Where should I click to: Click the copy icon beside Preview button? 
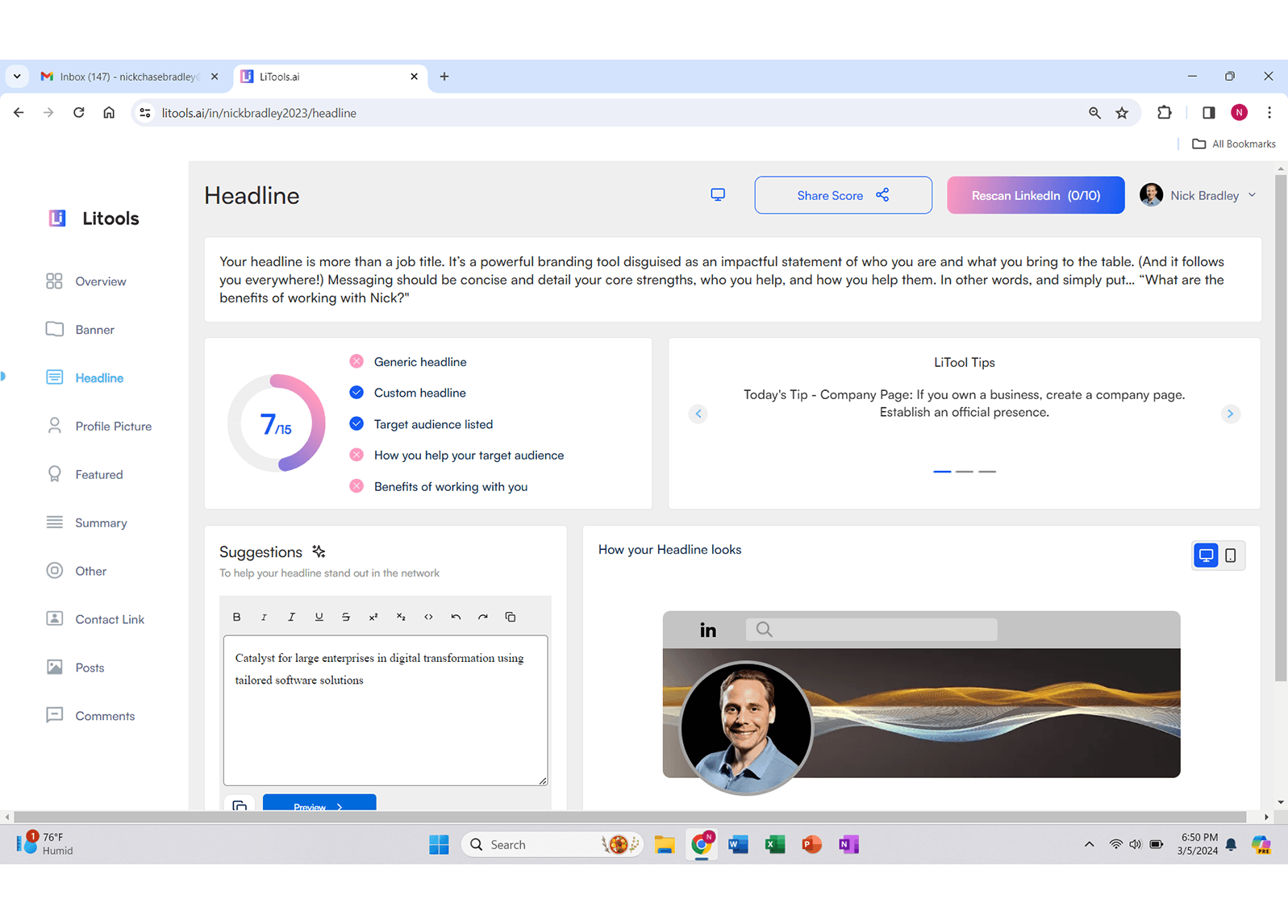(x=240, y=804)
